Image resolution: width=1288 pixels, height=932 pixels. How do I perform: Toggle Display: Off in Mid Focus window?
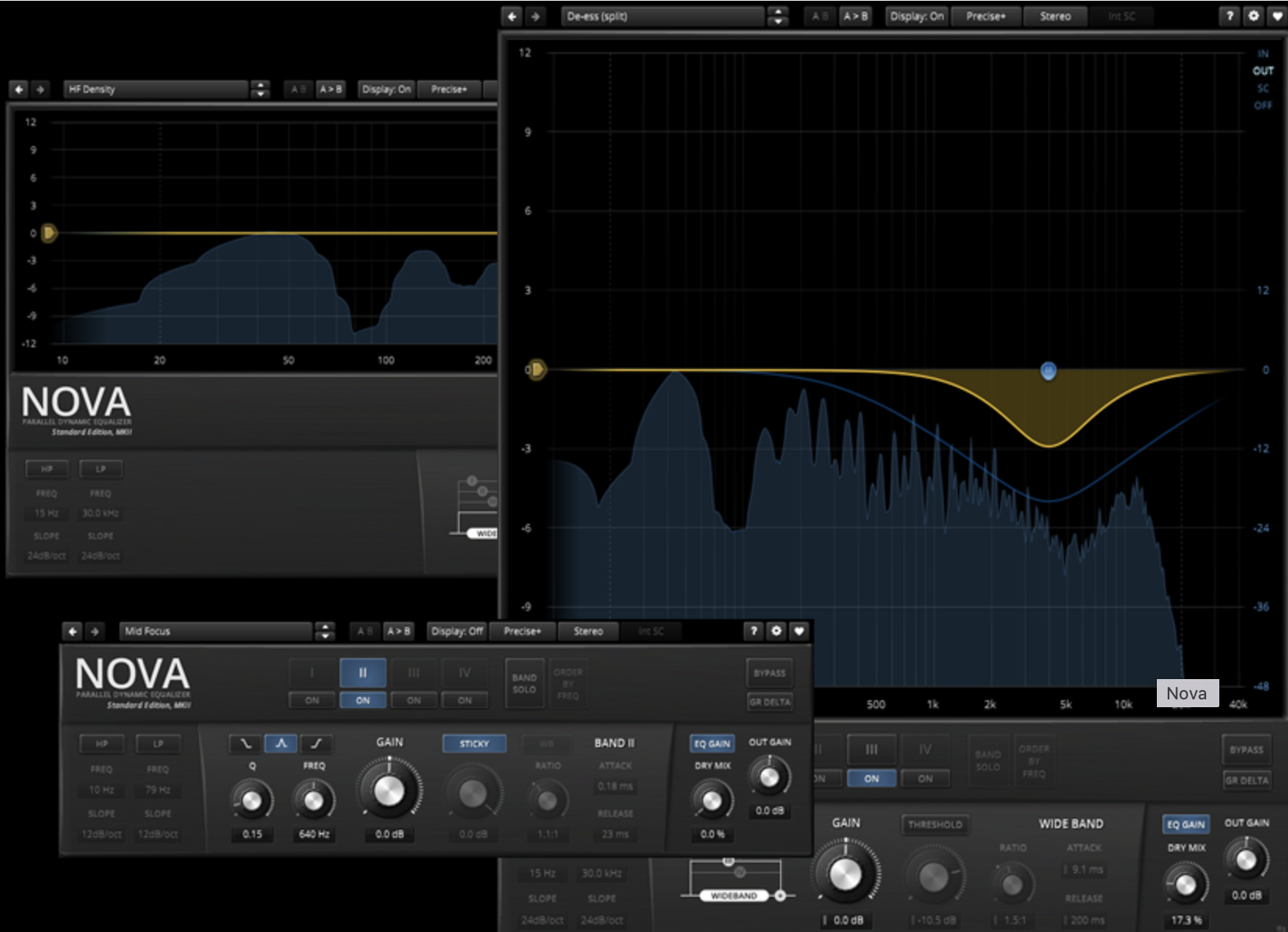pyautogui.click(x=457, y=631)
